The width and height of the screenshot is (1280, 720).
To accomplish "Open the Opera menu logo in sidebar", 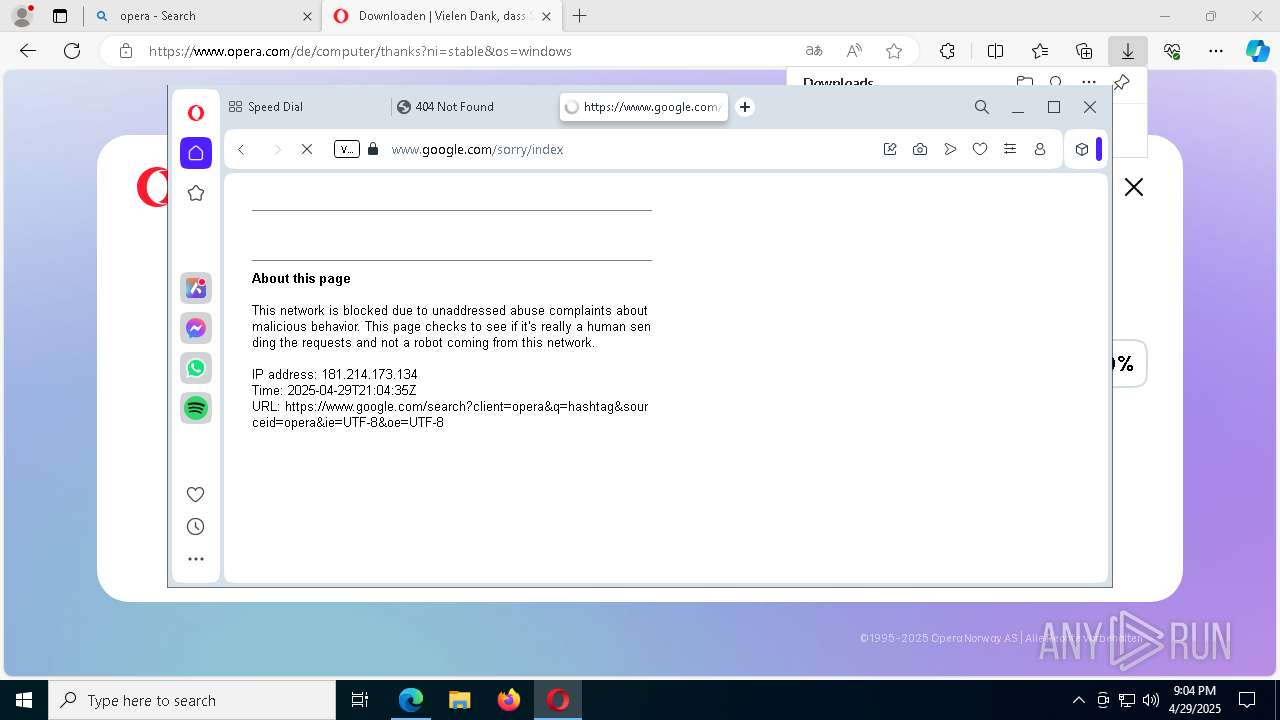I will pos(196,113).
